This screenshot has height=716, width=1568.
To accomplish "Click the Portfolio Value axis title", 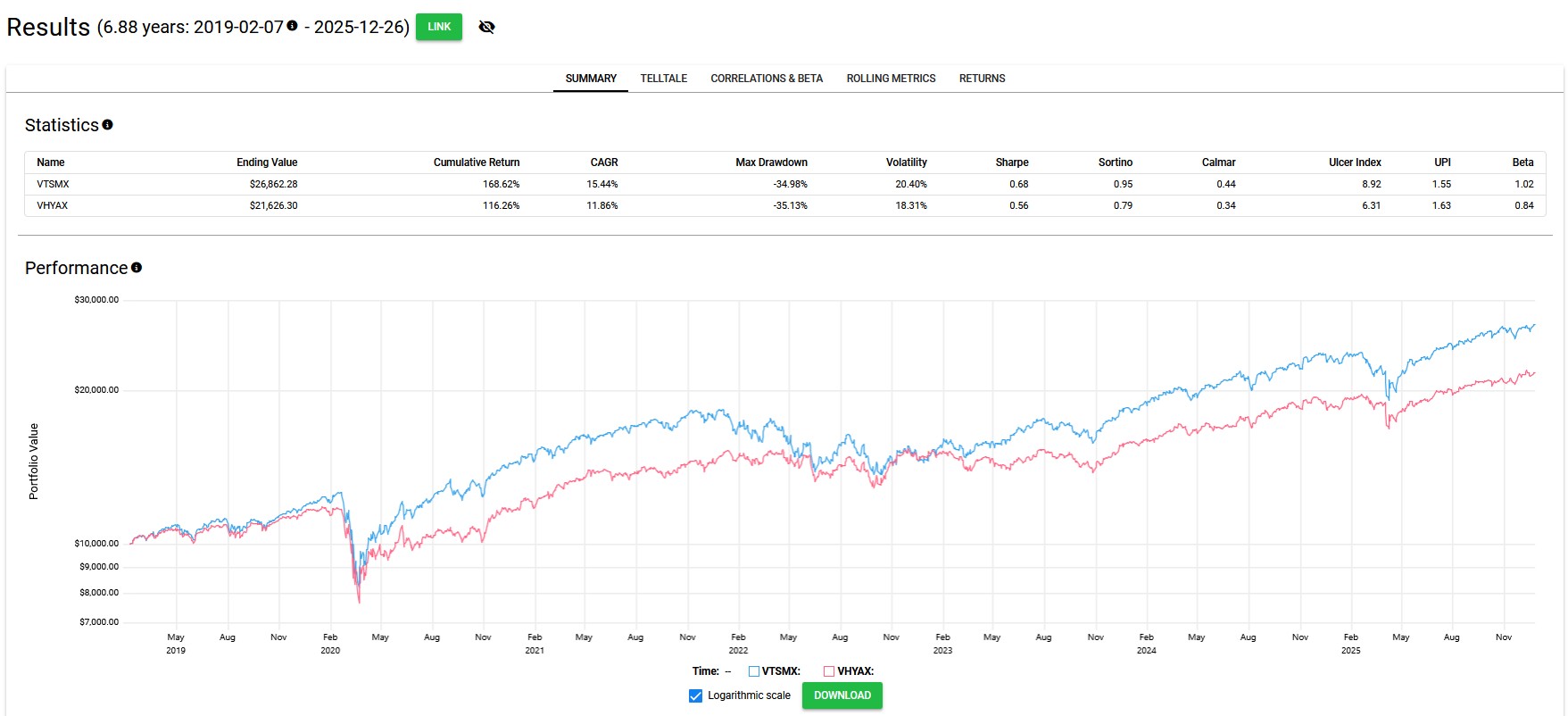I will click(x=34, y=462).
